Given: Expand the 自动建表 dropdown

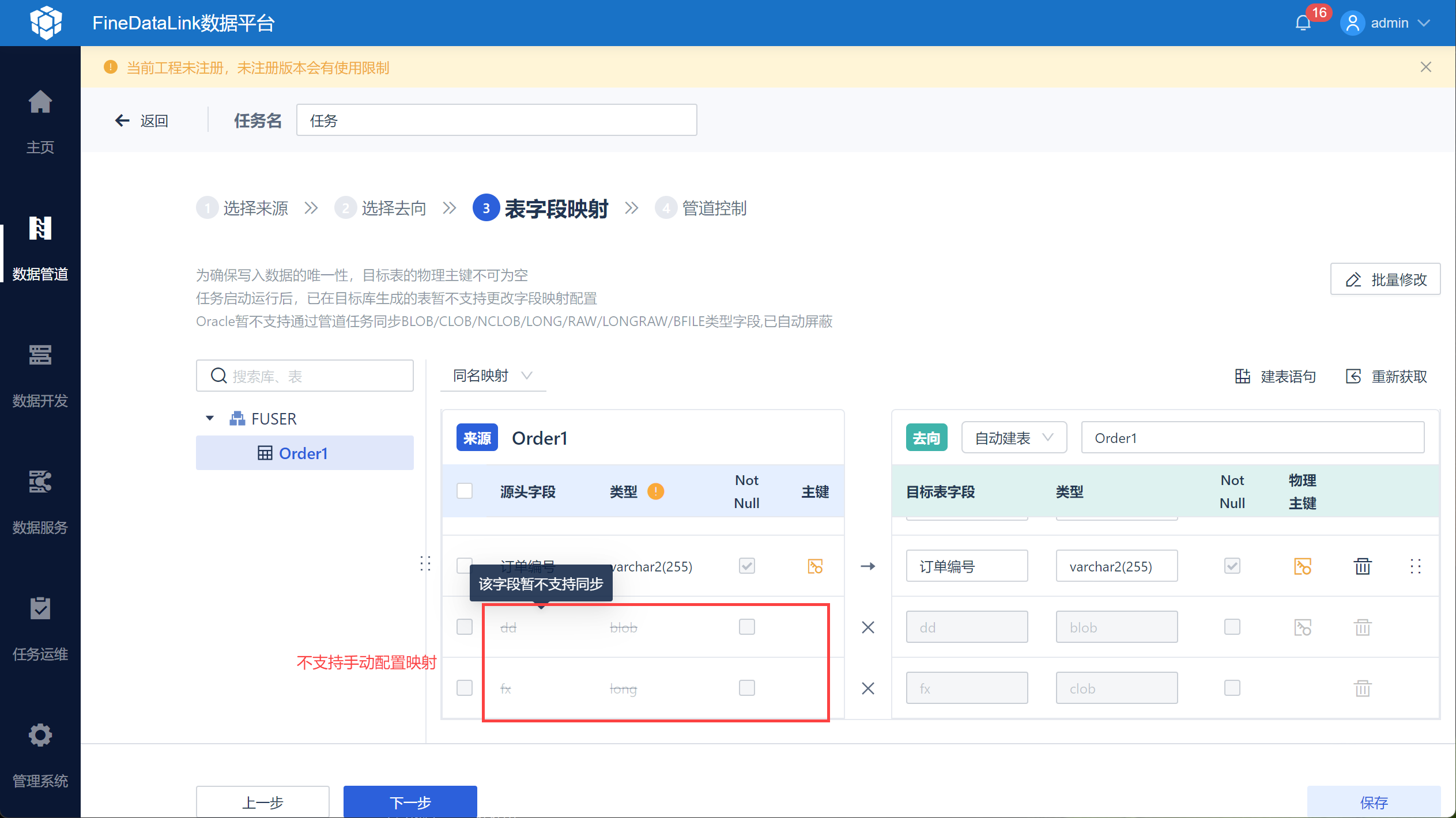Looking at the screenshot, I should coord(1013,438).
